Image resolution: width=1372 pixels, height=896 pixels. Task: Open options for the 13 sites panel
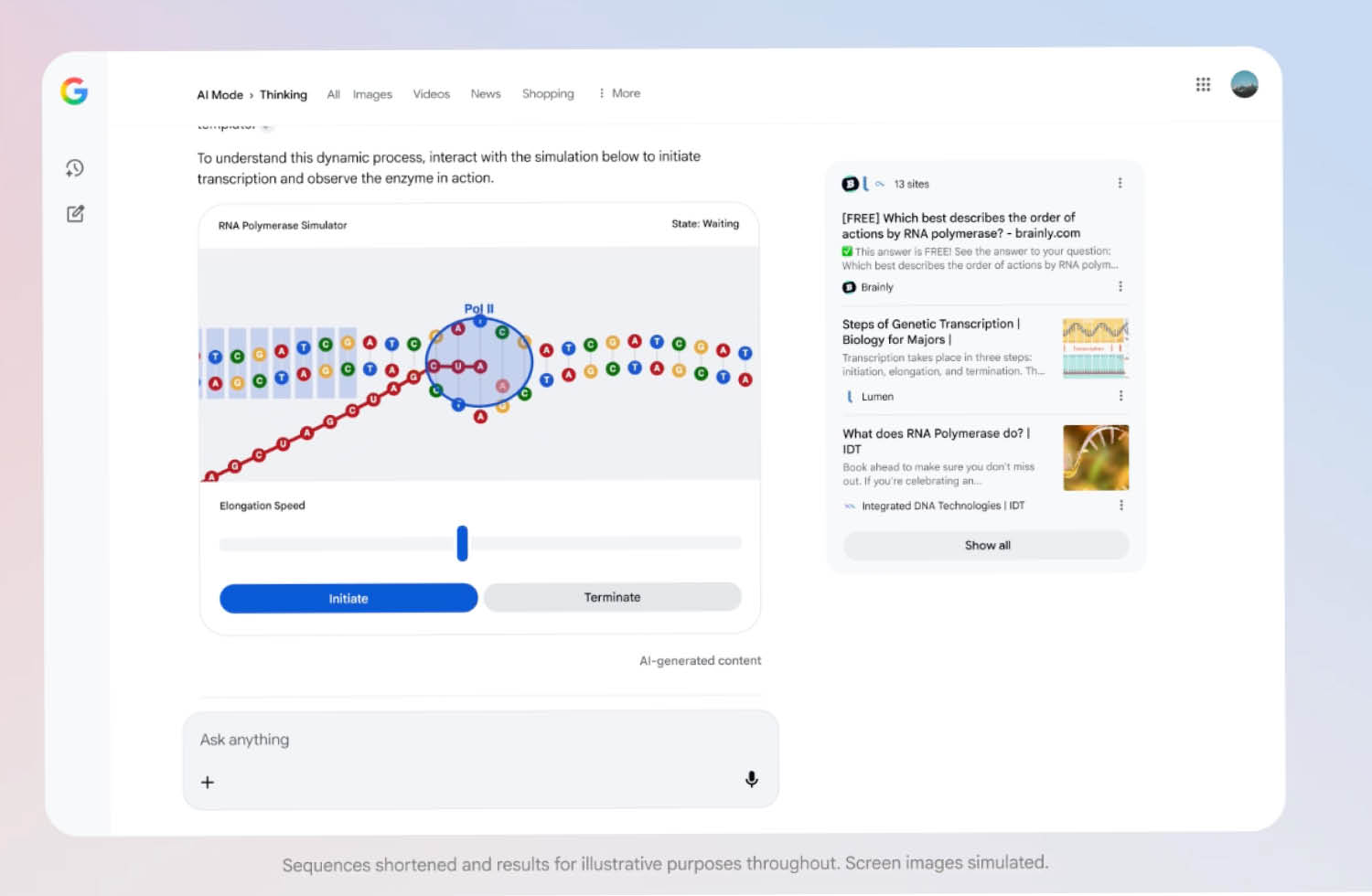click(x=1120, y=184)
